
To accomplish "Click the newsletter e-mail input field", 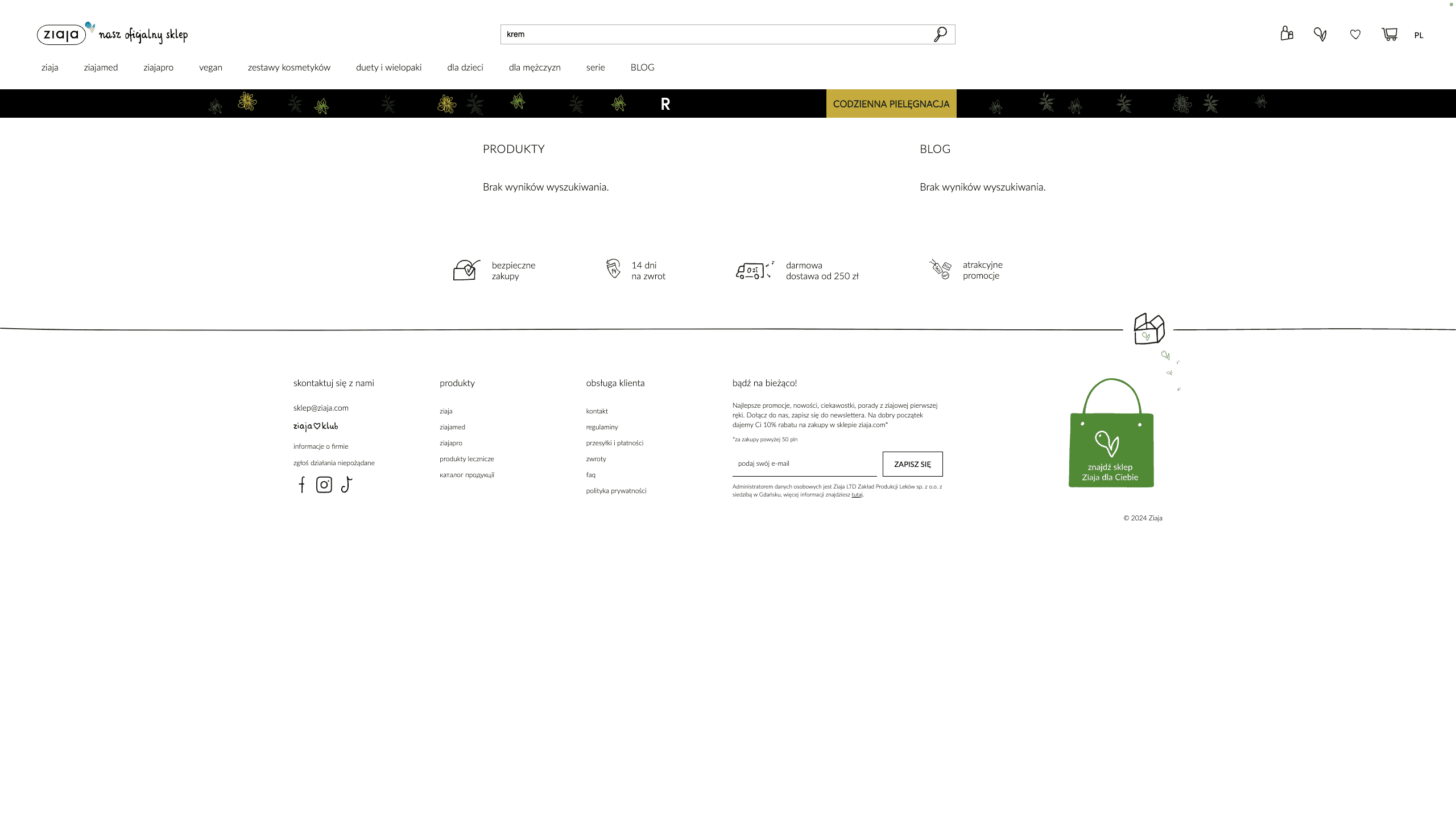I will click(804, 464).
